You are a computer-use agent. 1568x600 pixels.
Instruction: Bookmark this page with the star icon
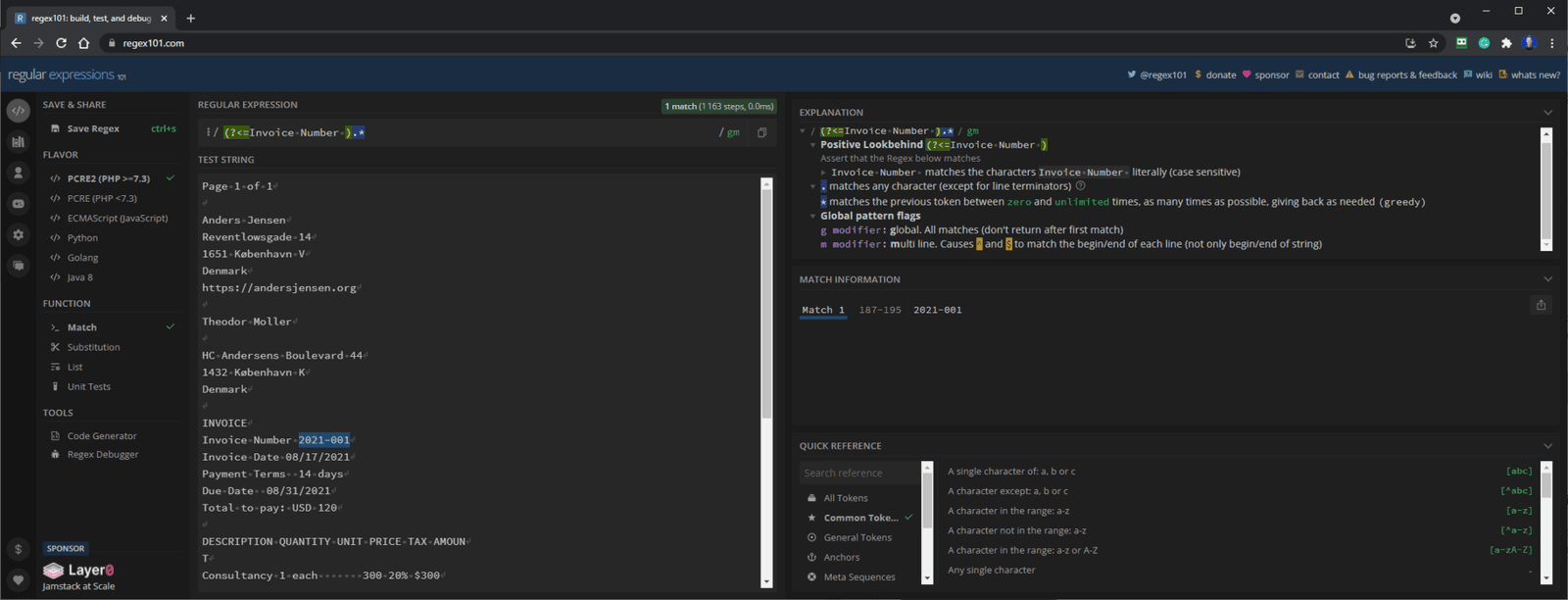pos(1433,43)
